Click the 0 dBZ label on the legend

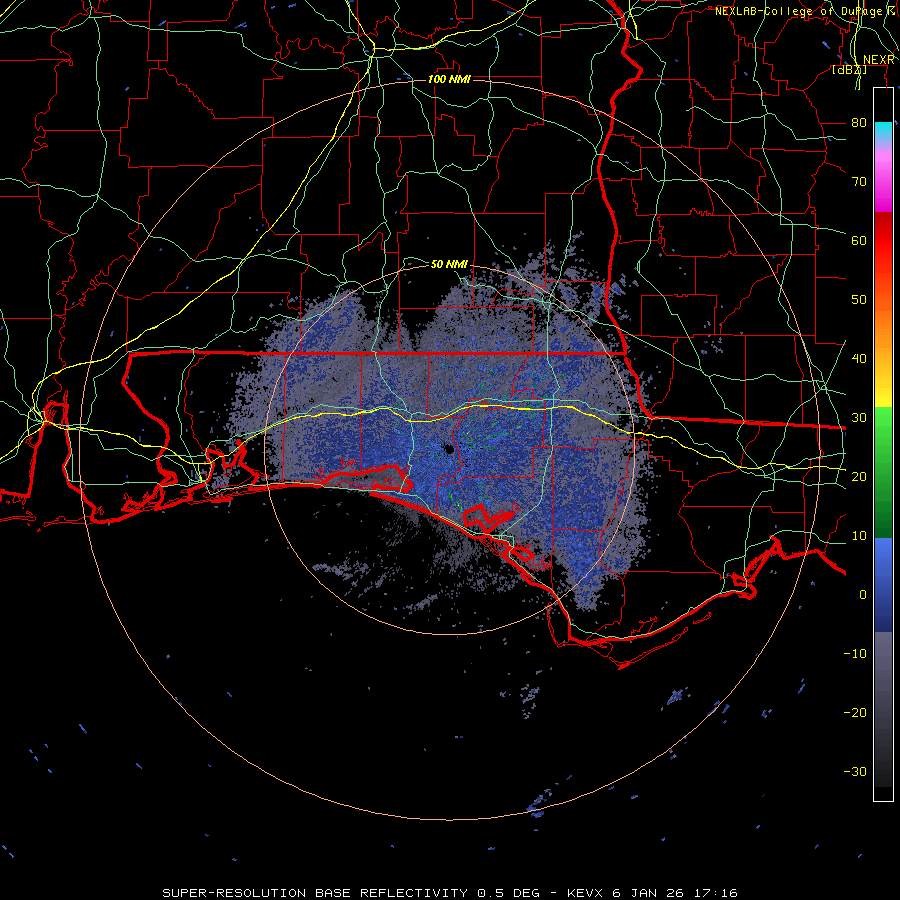(863, 595)
